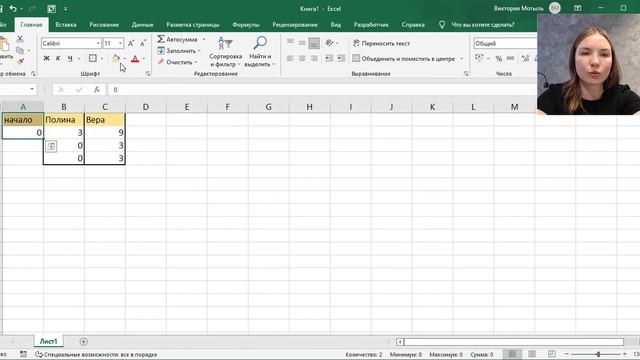Apply comma style (000) format
This screenshot has height=360, width=640.
[511, 59]
